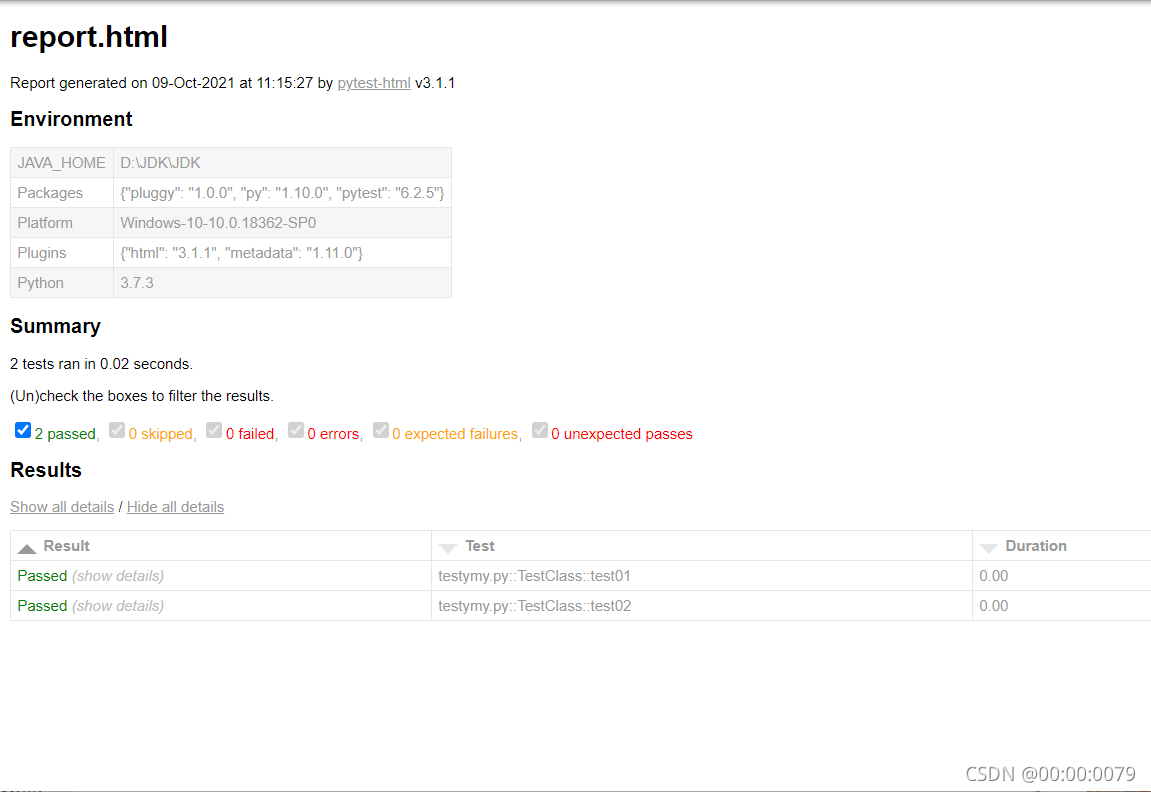Toggle the 0 expected failures checkbox

click(x=380, y=430)
